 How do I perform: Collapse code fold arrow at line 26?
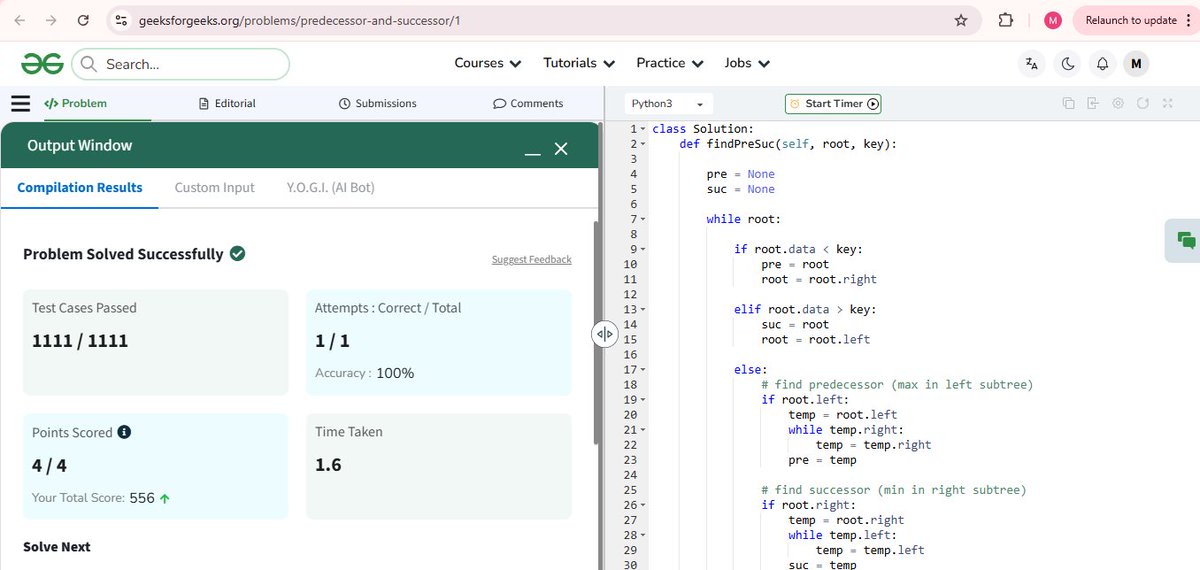point(644,505)
